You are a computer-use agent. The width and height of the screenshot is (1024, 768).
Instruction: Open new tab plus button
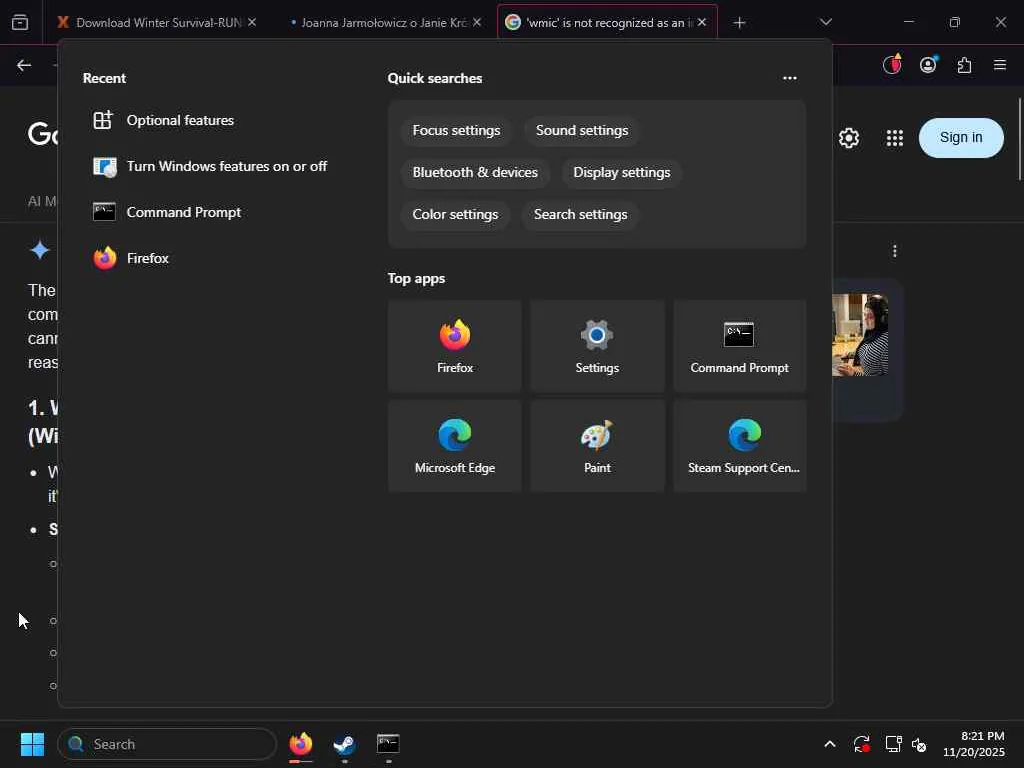(x=739, y=22)
